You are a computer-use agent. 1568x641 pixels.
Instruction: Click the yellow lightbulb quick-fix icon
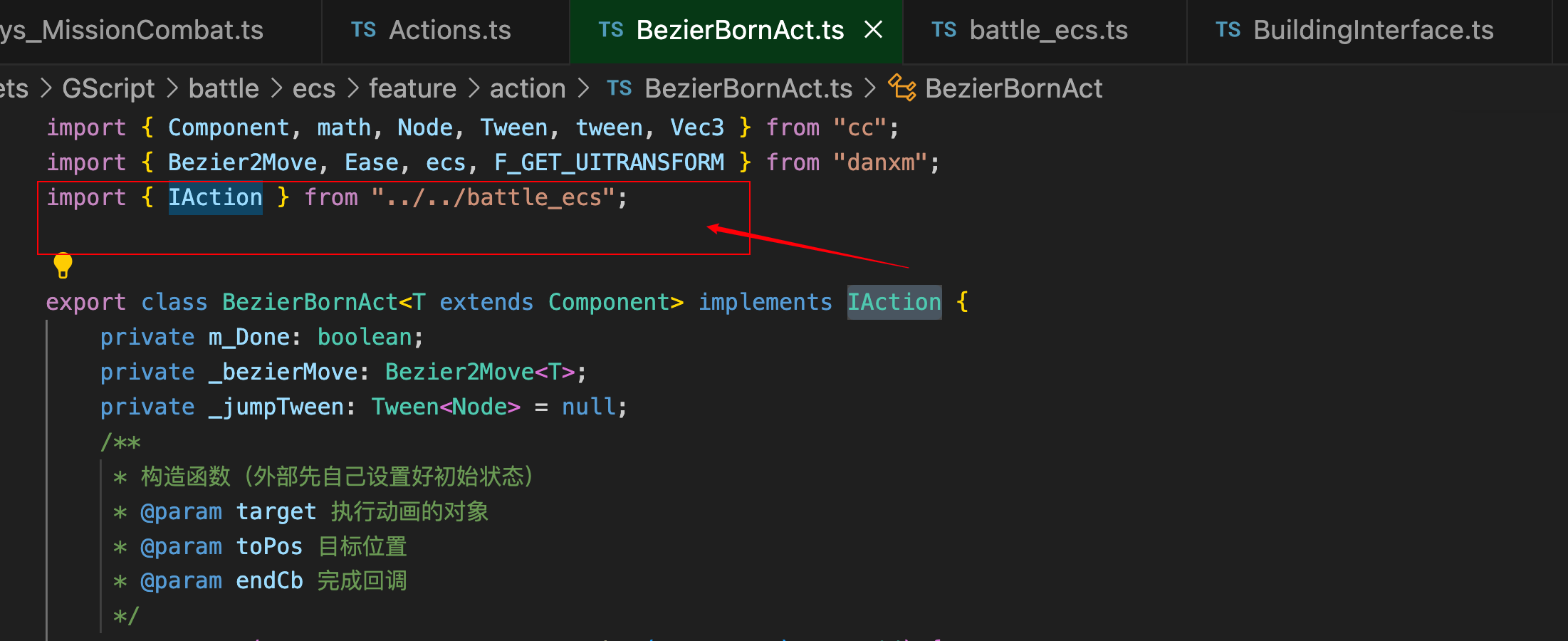(x=63, y=265)
